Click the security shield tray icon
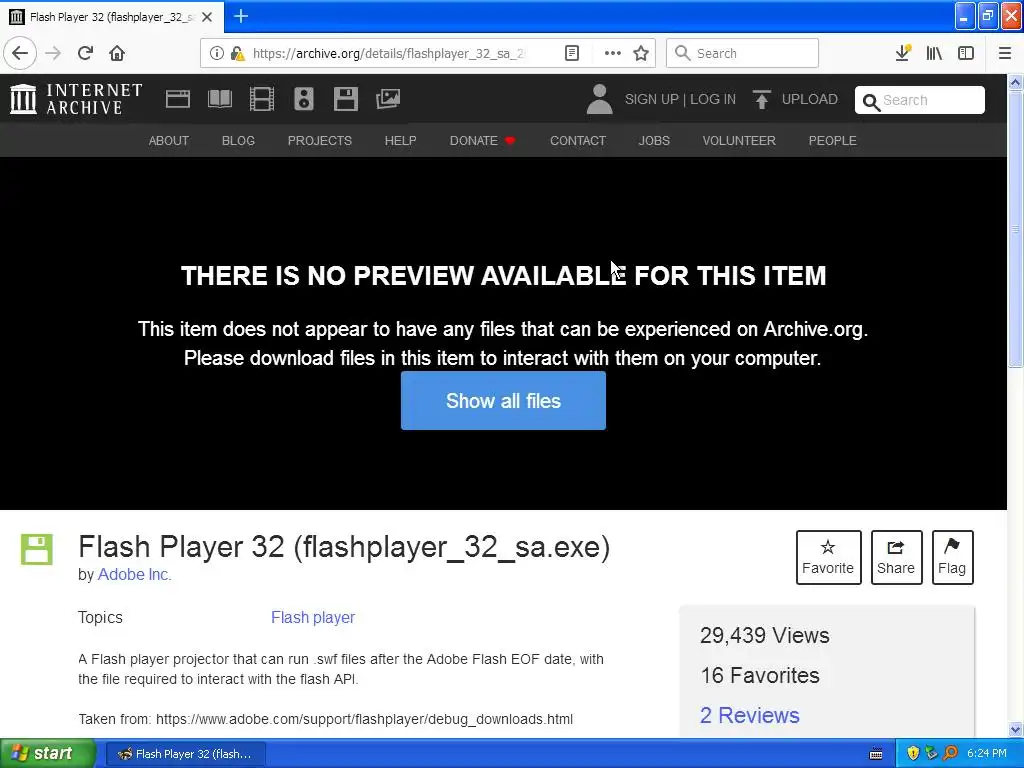 pyautogui.click(x=912, y=753)
